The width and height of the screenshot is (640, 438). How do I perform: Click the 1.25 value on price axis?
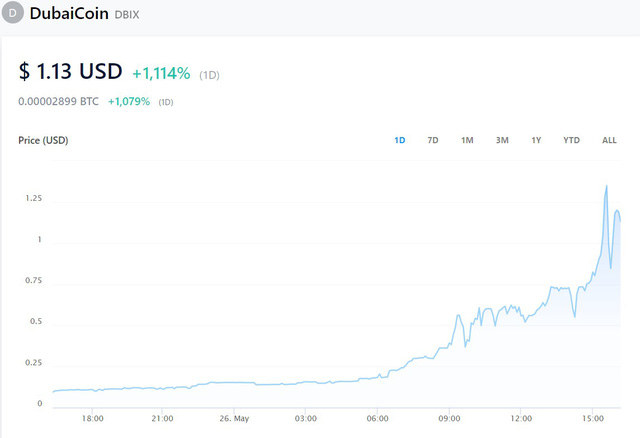coord(33,199)
